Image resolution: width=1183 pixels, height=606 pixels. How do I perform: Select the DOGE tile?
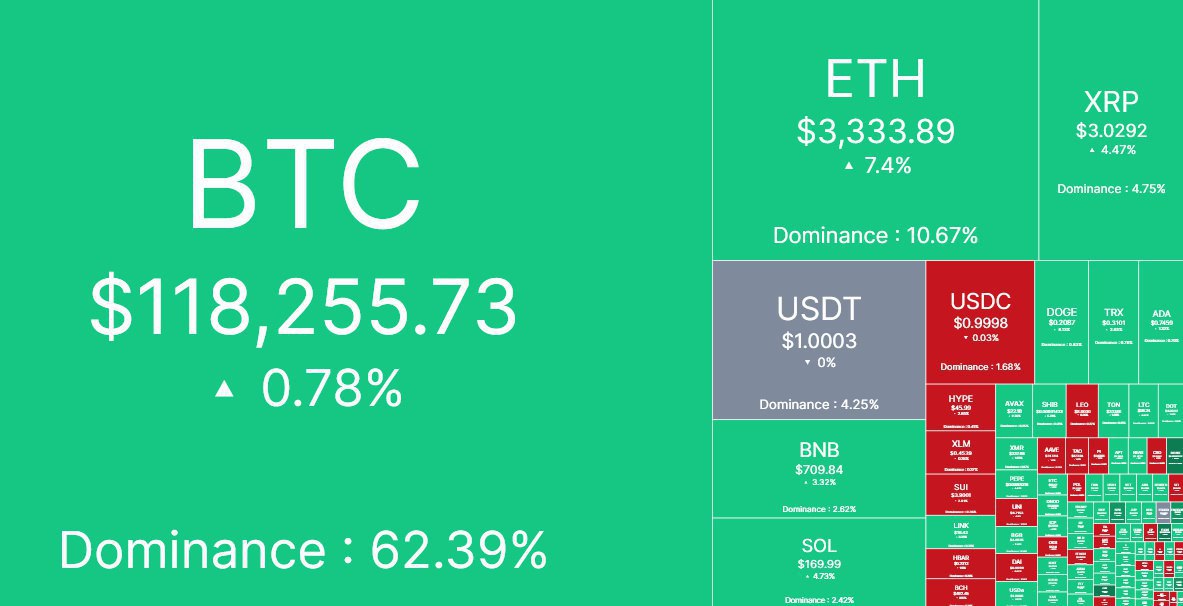click(x=1062, y=322)
